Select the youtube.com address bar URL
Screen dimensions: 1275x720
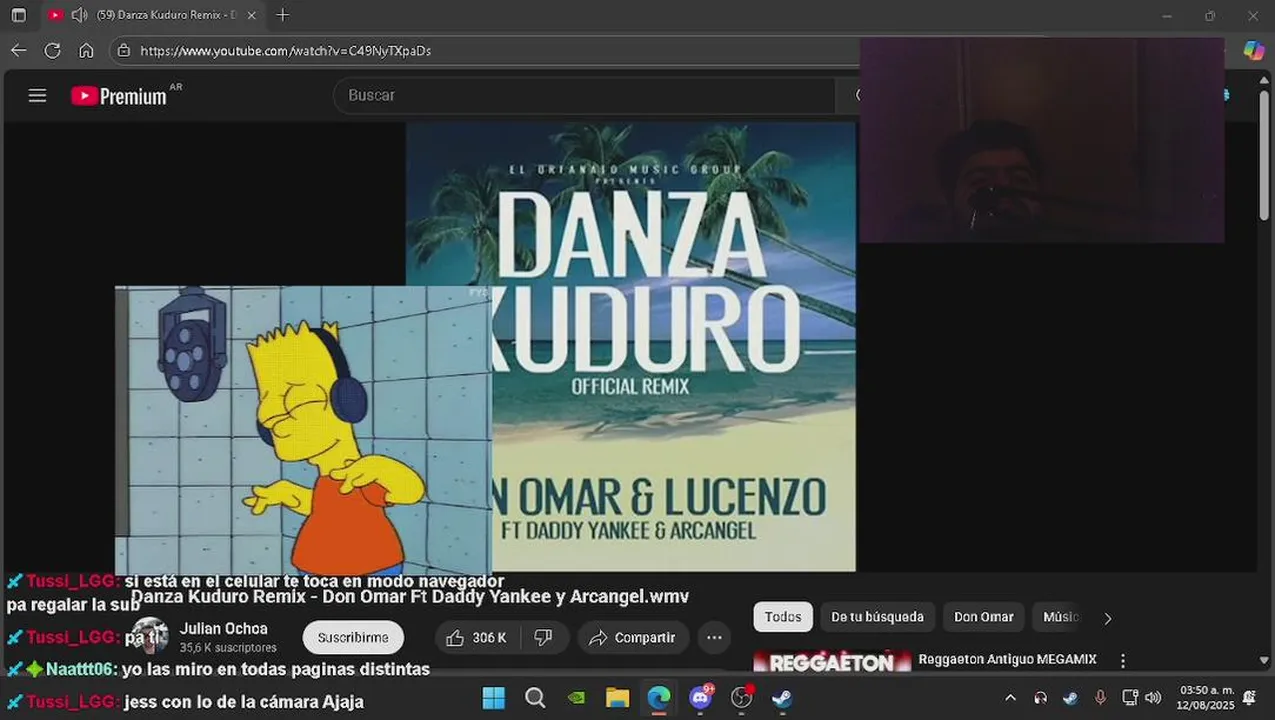click(285, 50)
